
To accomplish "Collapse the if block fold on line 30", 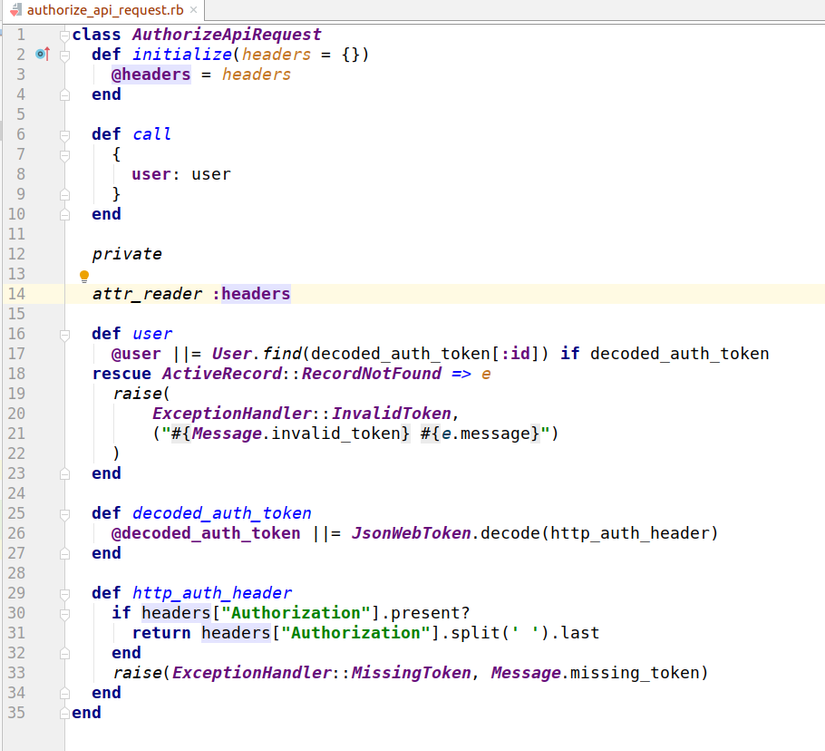I will pos(65,614).
